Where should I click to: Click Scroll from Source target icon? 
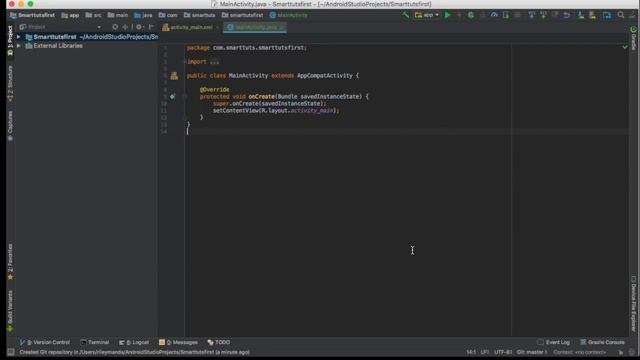115,27
